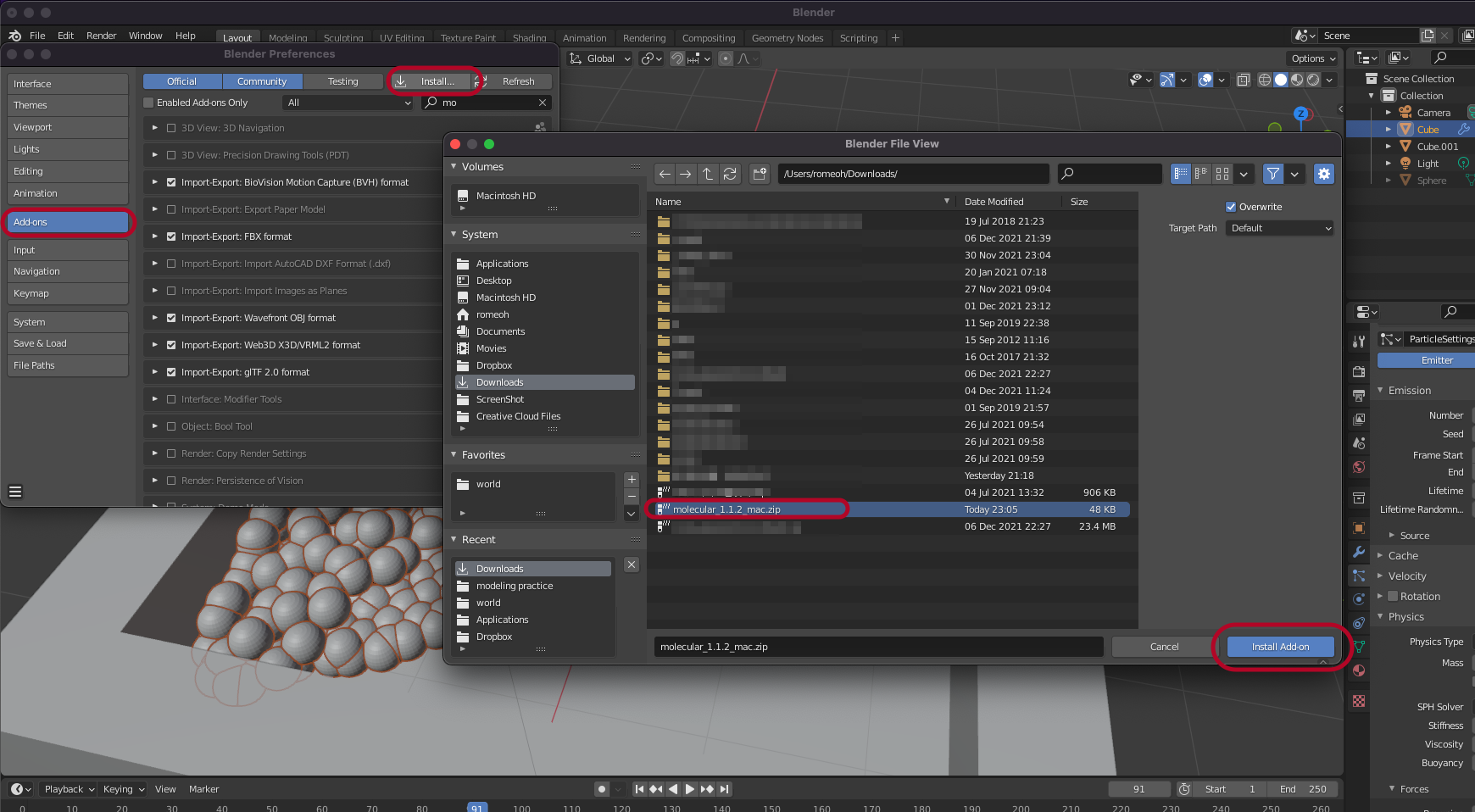Viewport: 1475px width, 812px height.
Task: Open the Modifier wrench properties tab
Action: 1359,552
